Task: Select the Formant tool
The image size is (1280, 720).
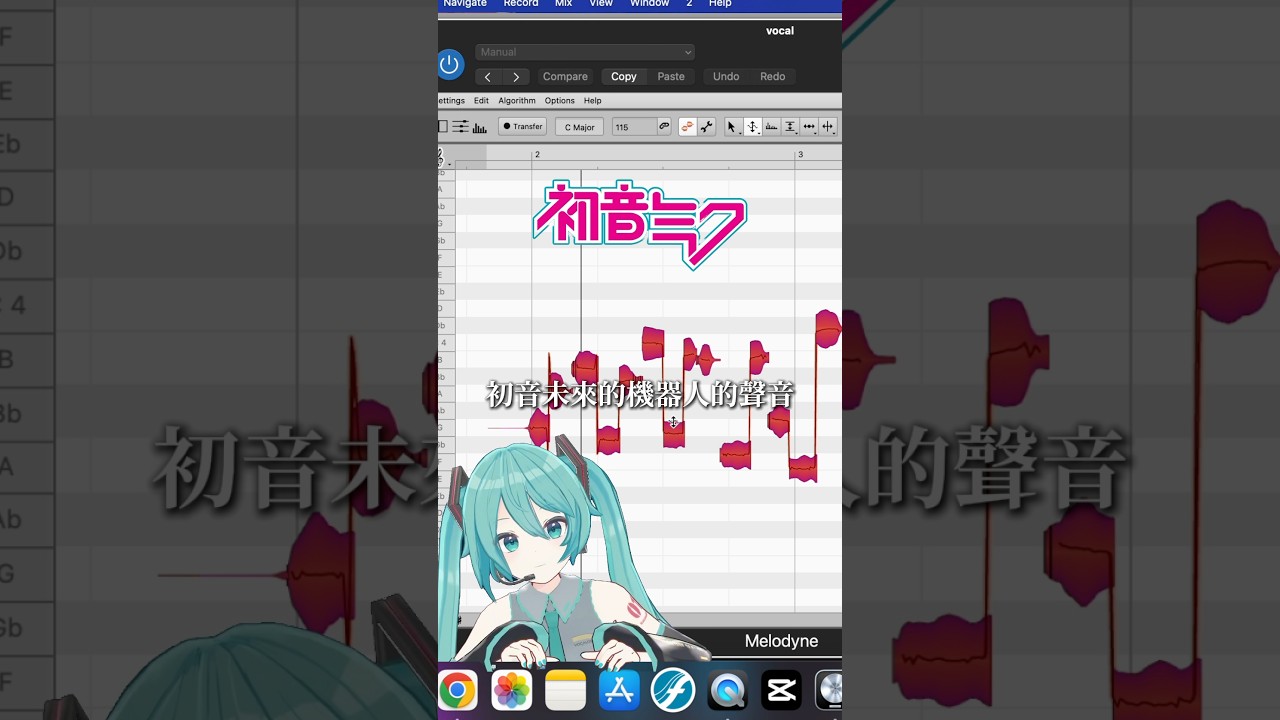Action: click(771, 127)
